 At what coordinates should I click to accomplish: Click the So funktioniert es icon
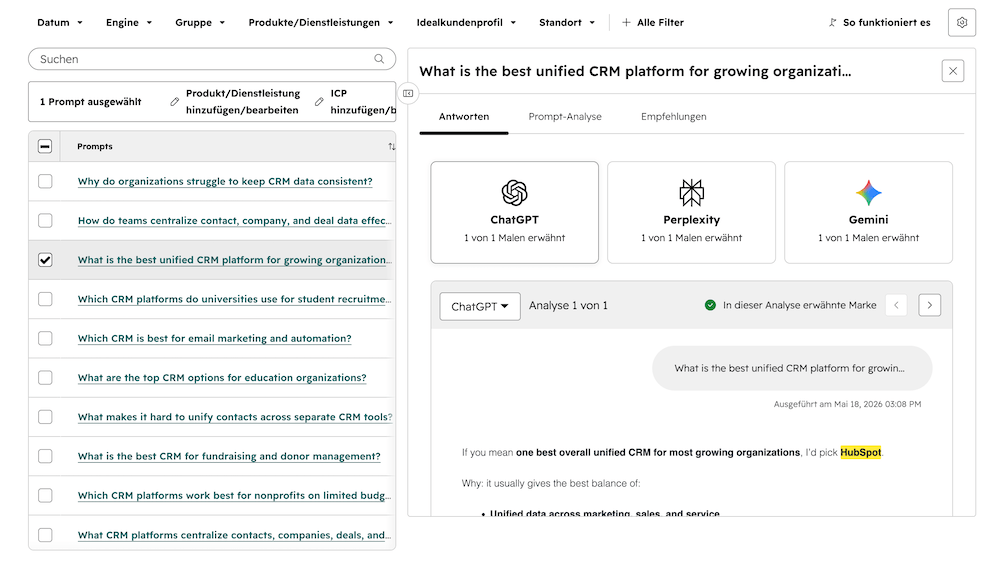coord(832,22)
